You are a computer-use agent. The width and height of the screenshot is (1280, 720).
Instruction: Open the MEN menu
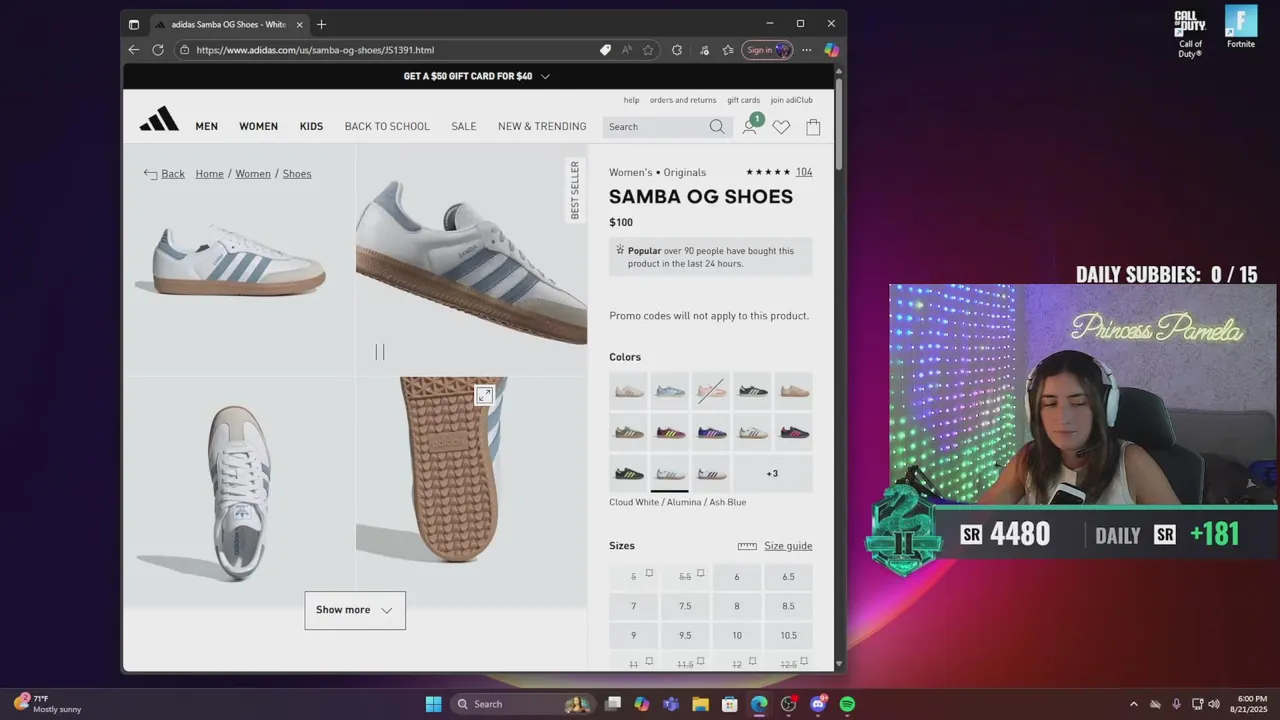(x=207, y=127)
